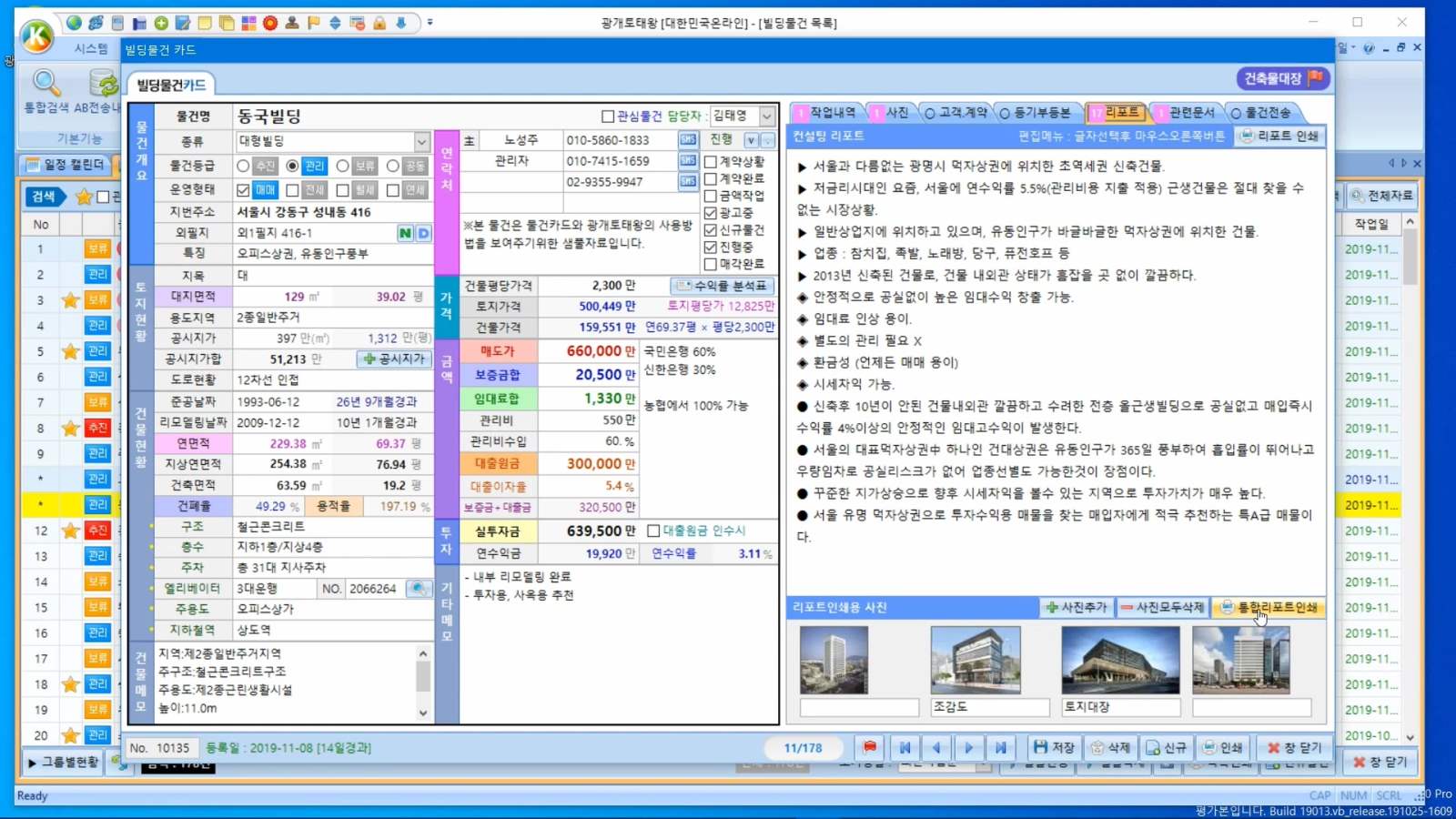
Task: Open the quick access toolbar customize arrow
Action: coord(430,23)
